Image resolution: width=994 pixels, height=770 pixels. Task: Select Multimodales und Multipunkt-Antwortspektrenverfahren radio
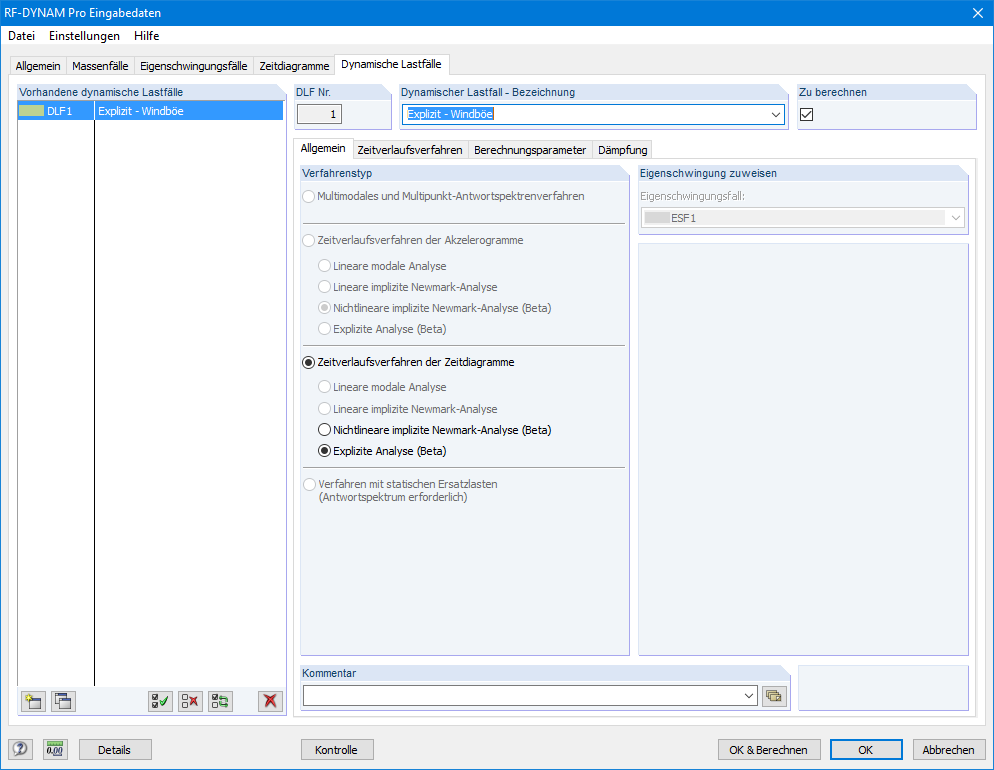(309, 196)
